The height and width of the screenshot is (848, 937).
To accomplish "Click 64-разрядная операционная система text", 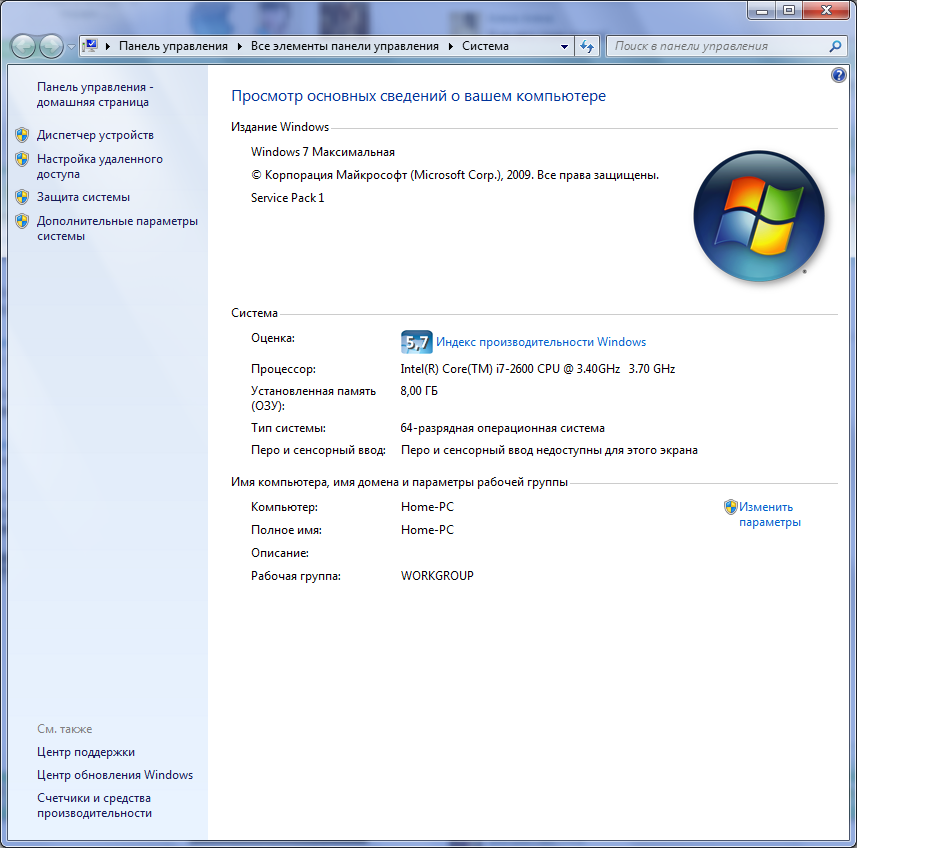I will click(x=502, y=428).
